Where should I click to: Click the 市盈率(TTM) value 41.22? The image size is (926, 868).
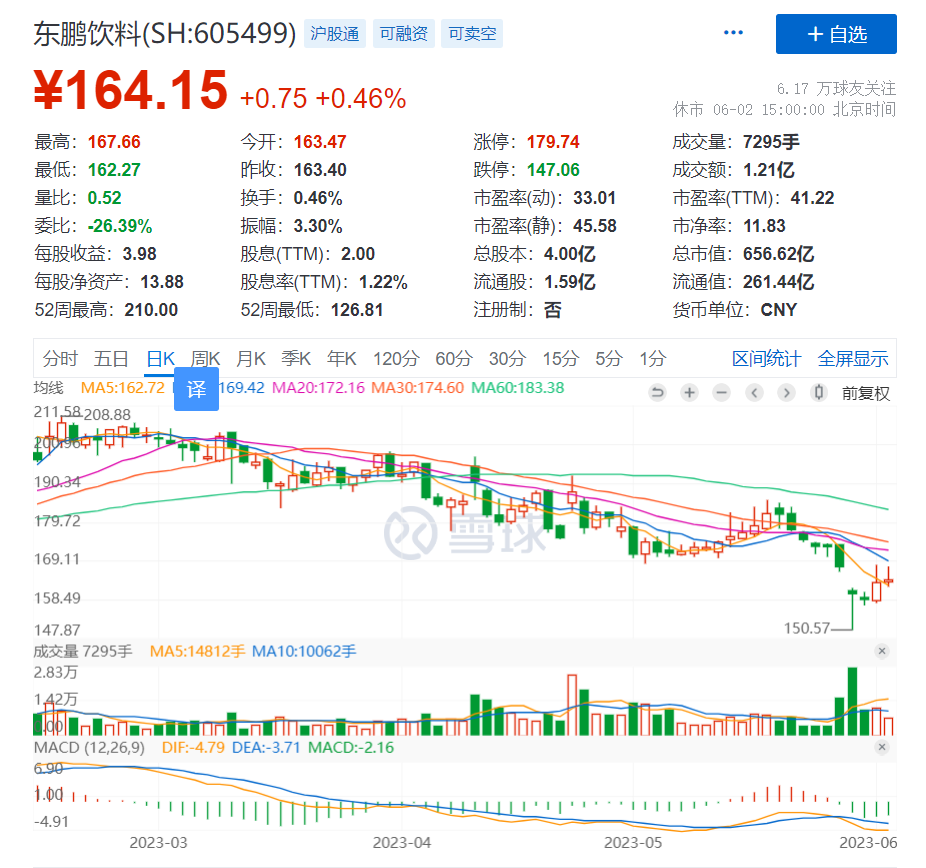pyautogui.click(x=813, y=198)
